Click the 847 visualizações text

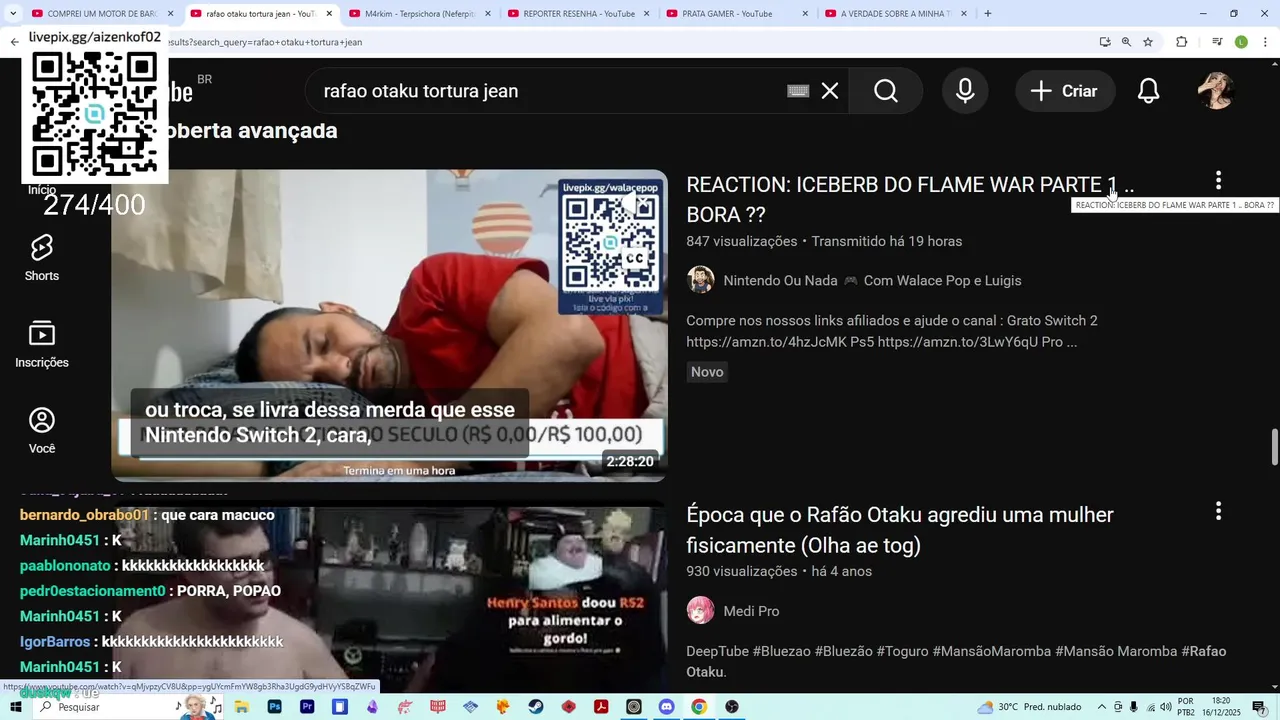[x=741, y=241]
